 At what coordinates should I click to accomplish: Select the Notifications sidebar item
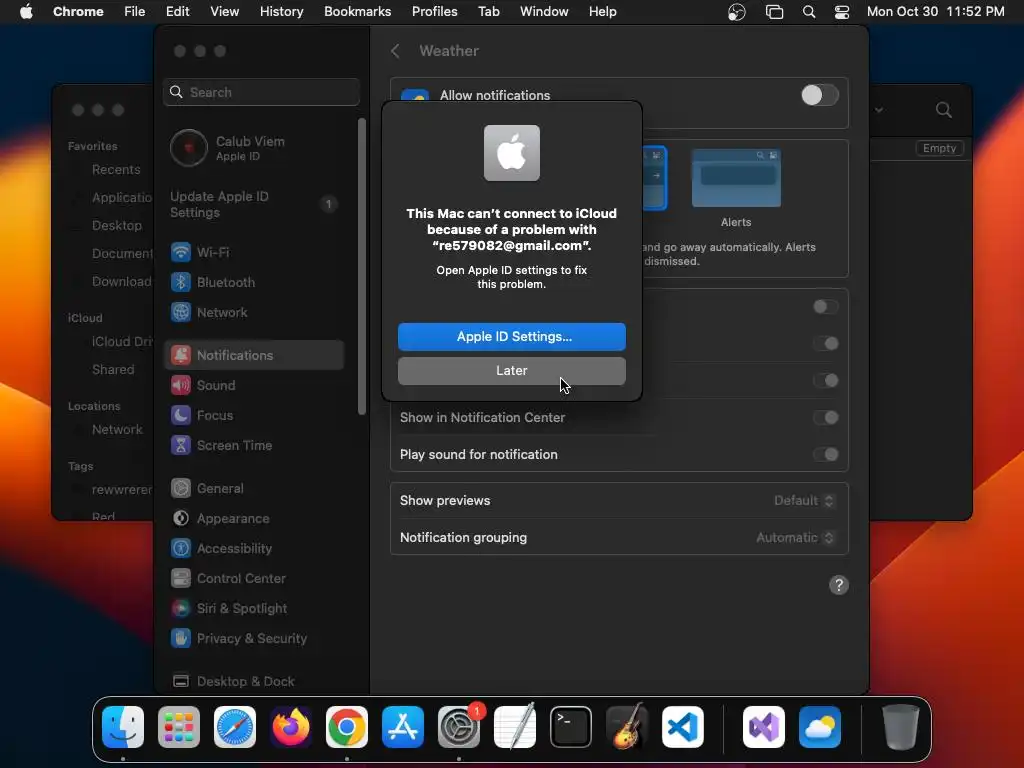point(253,355)
